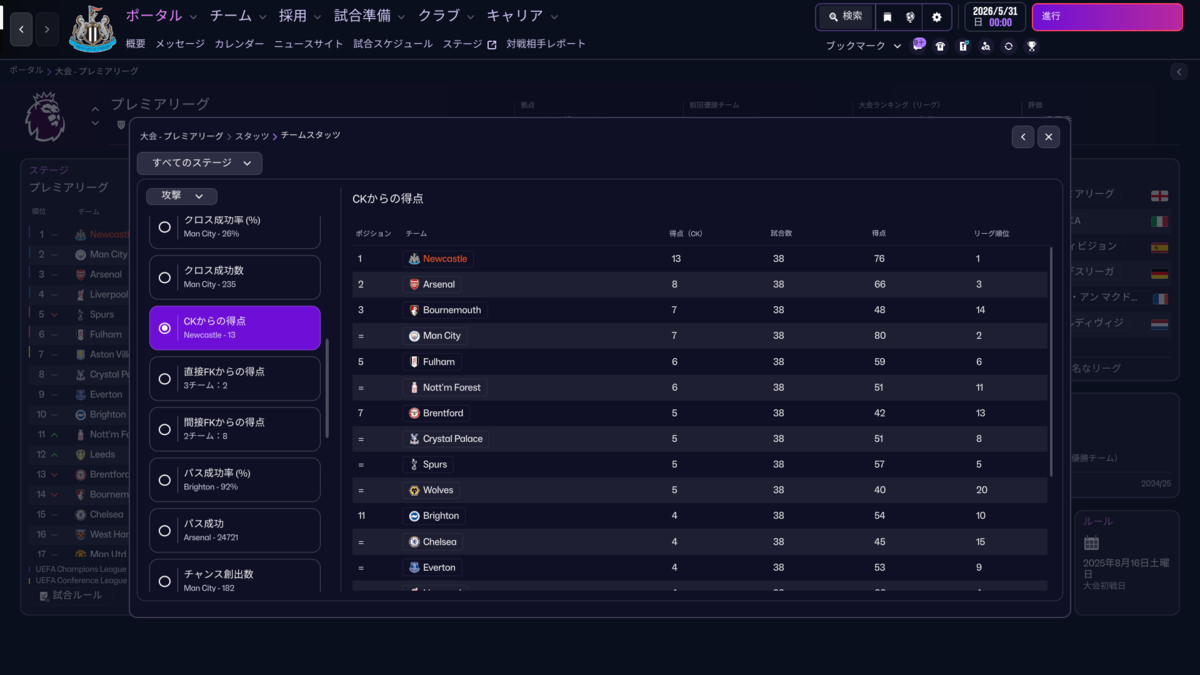Open 試合スケジュール sub-tab
The width and height of the screenshot is (1200, 675).
coord(392,44)
